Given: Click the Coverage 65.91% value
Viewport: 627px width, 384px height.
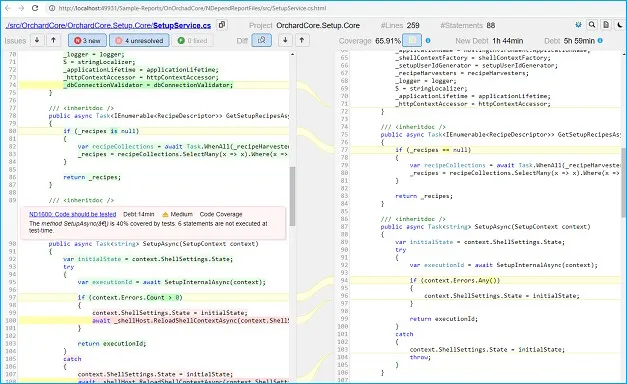Looking at the screenshot, I should tap(388, 41).
